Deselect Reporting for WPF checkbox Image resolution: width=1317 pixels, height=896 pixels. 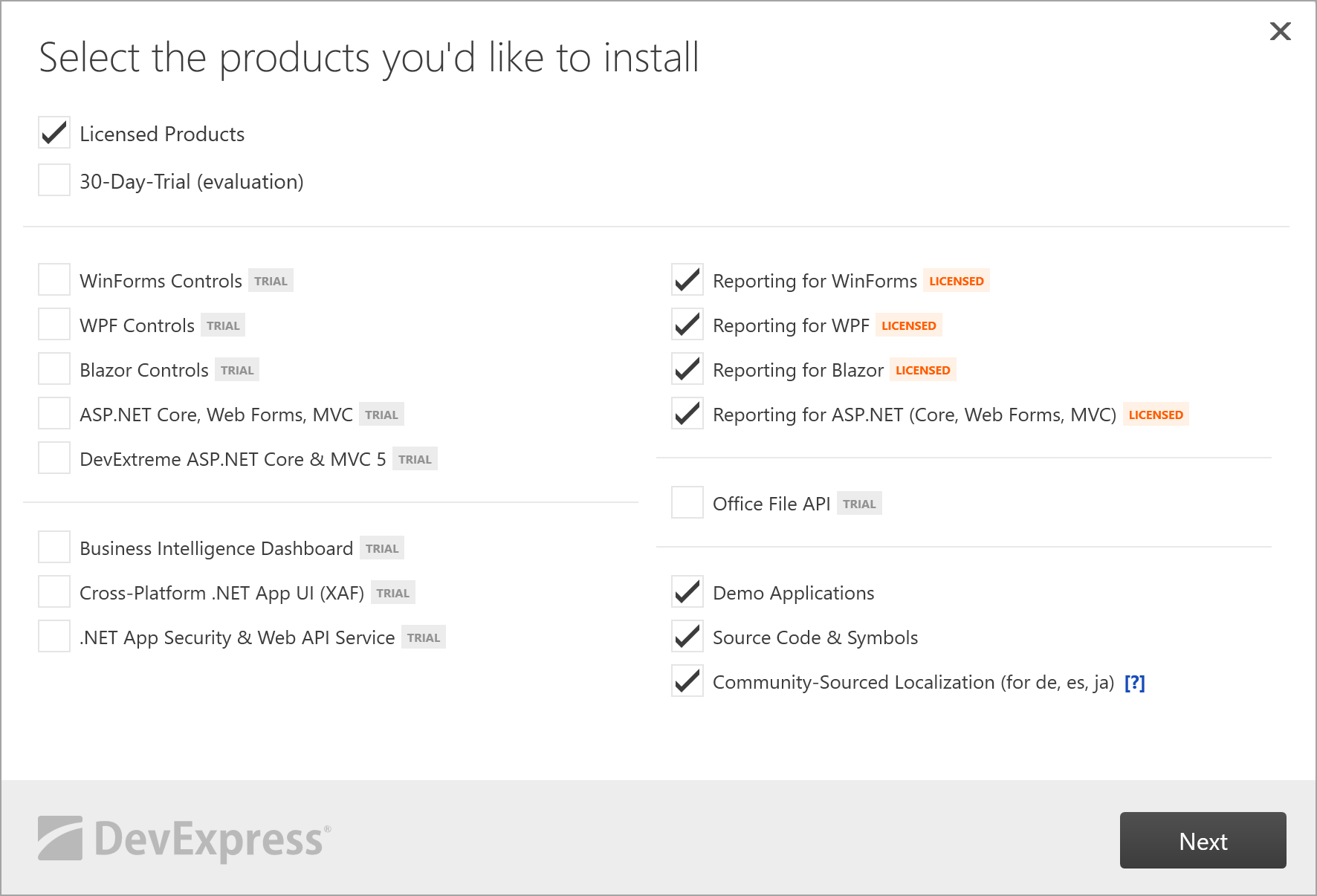click(687, 325)
